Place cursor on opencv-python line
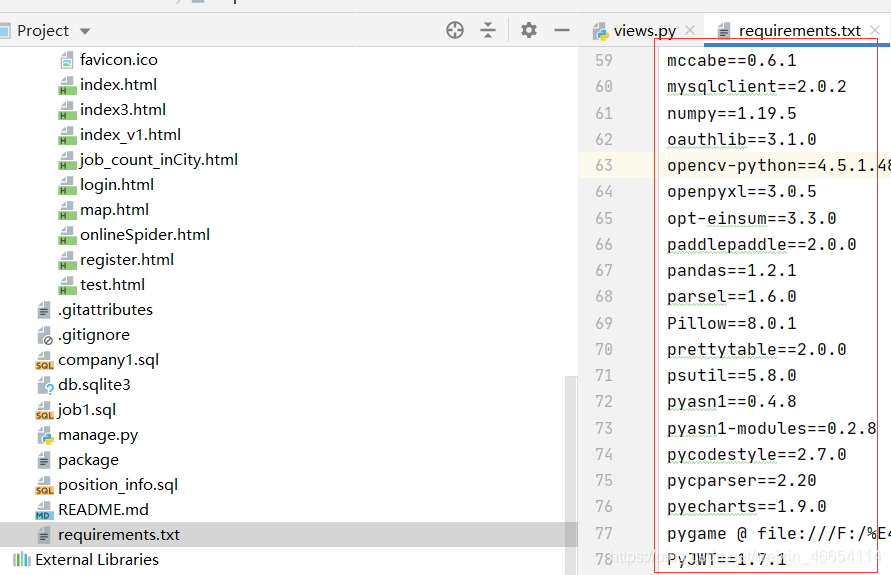The image size is (891, 575). click(x=778, y=165)
